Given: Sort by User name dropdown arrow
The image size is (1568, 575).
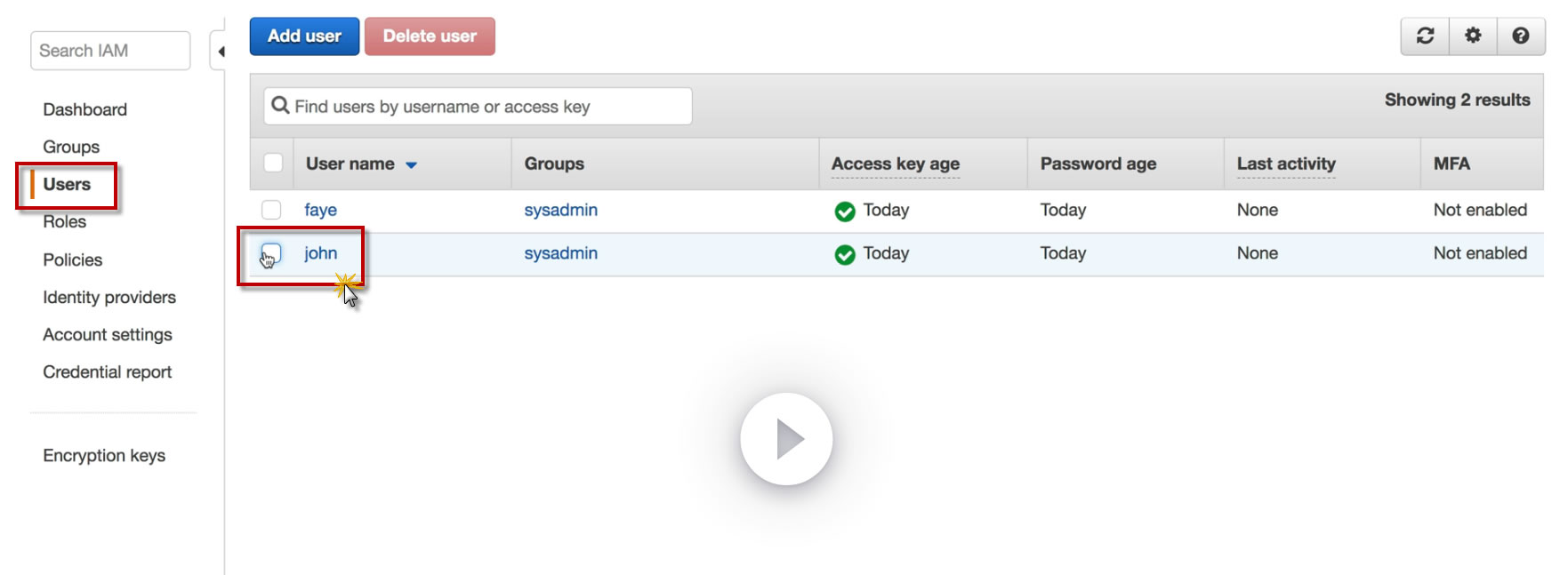Looking at the screenshot, I should click(x=411, y=164).
